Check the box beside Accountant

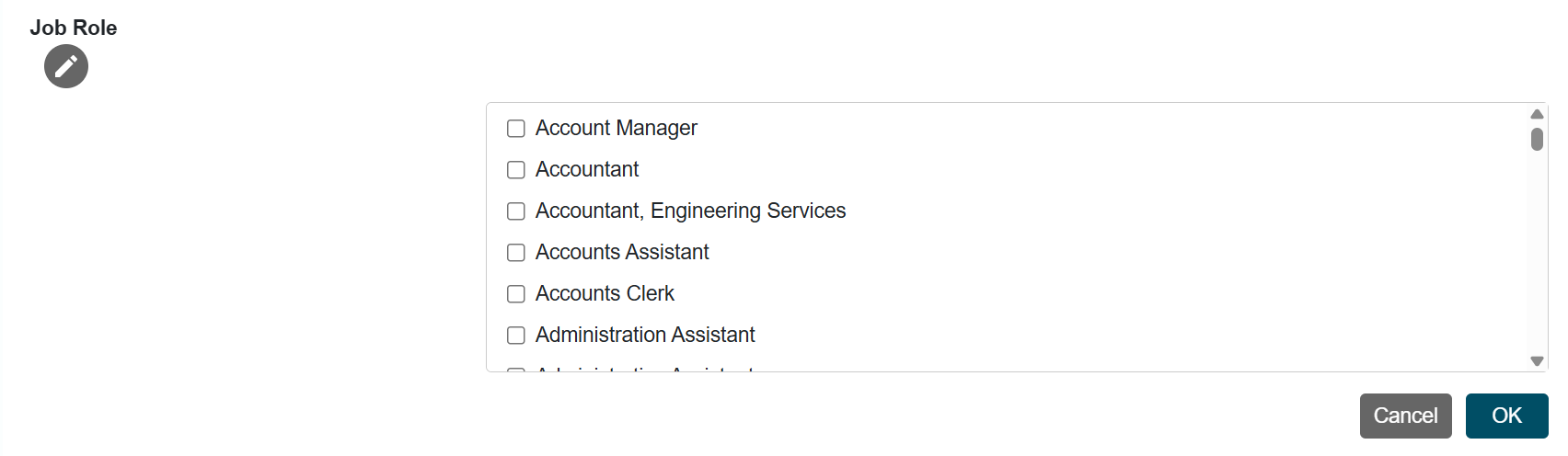(516, 170)
